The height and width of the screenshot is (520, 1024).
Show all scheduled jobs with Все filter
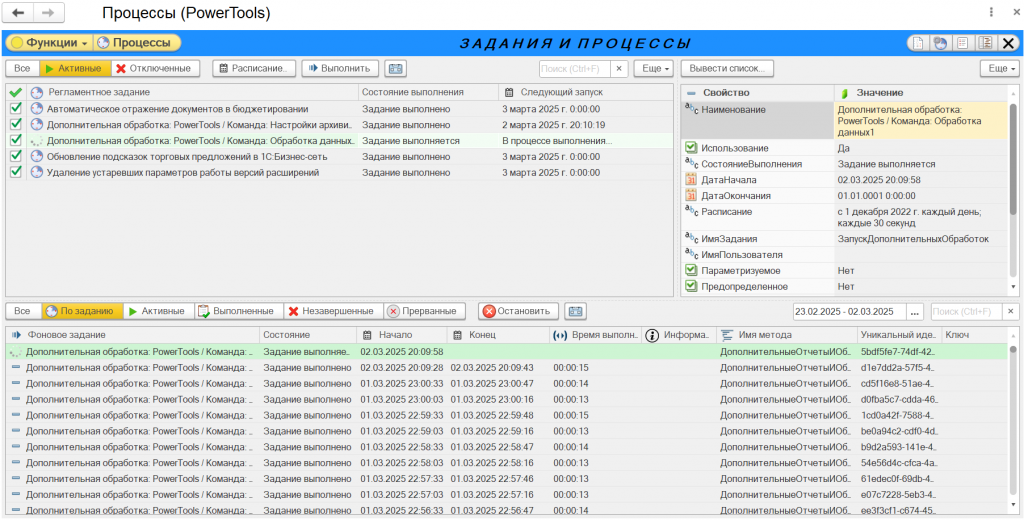point(22,68)
